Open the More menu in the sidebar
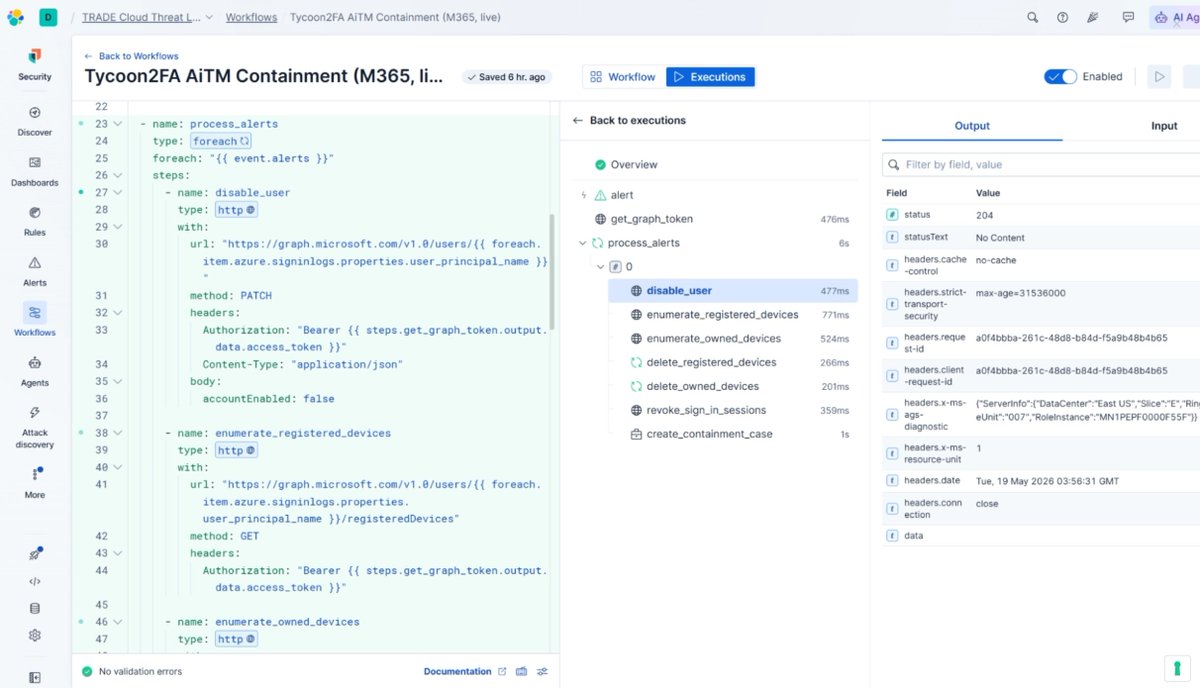The height and width of the screenshot is (688, 1200). coord(35,483)
